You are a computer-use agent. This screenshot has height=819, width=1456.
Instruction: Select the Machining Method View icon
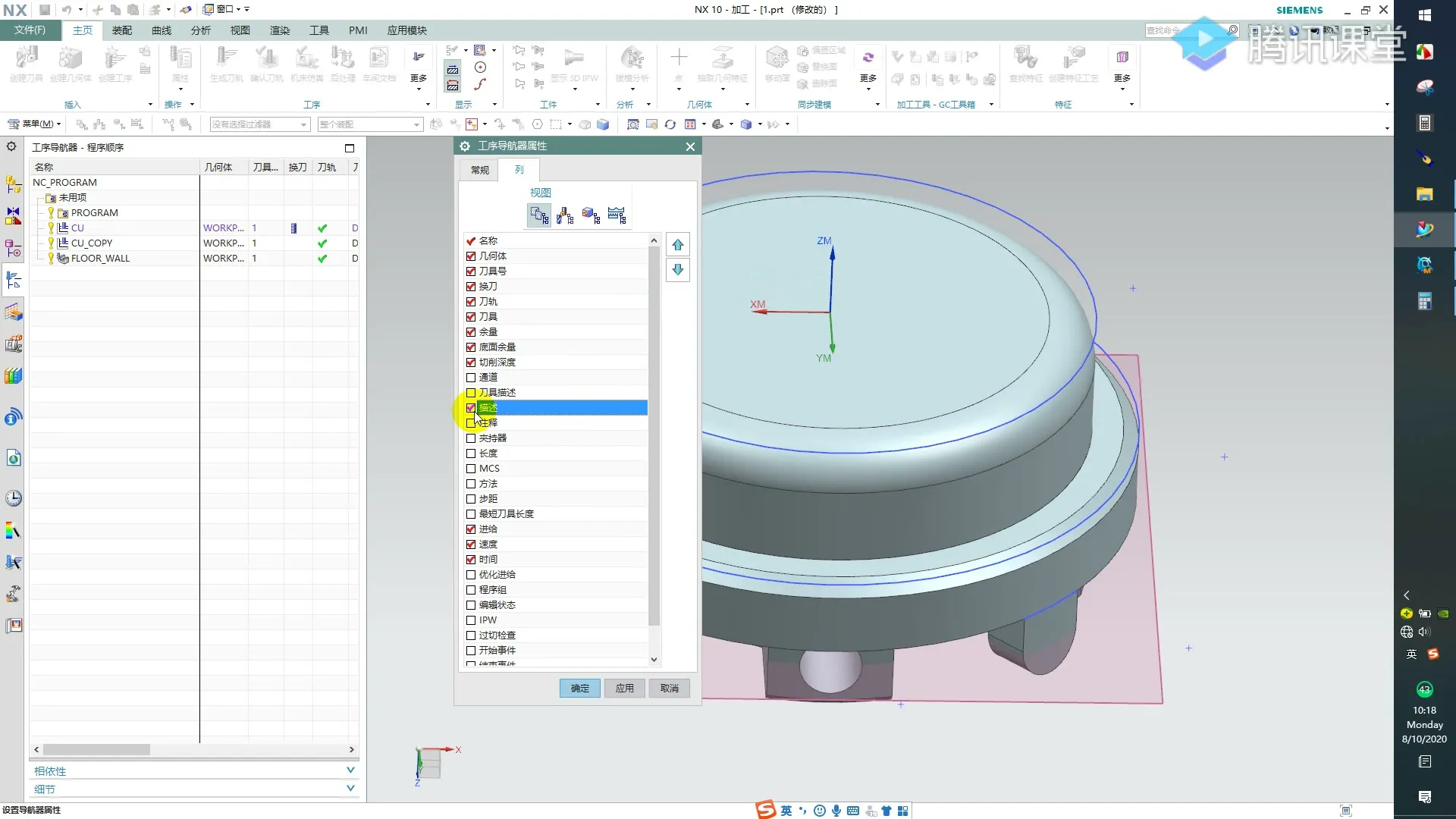[617, 215]
